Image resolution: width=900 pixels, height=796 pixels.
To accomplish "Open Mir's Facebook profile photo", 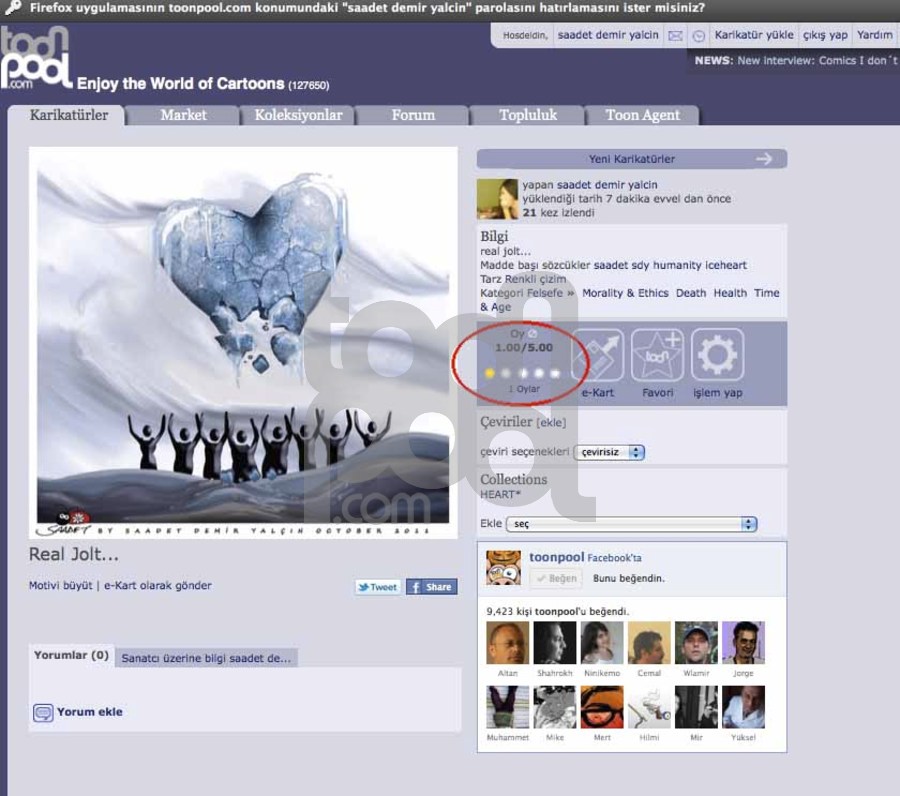I will click(x=696, y=707).
